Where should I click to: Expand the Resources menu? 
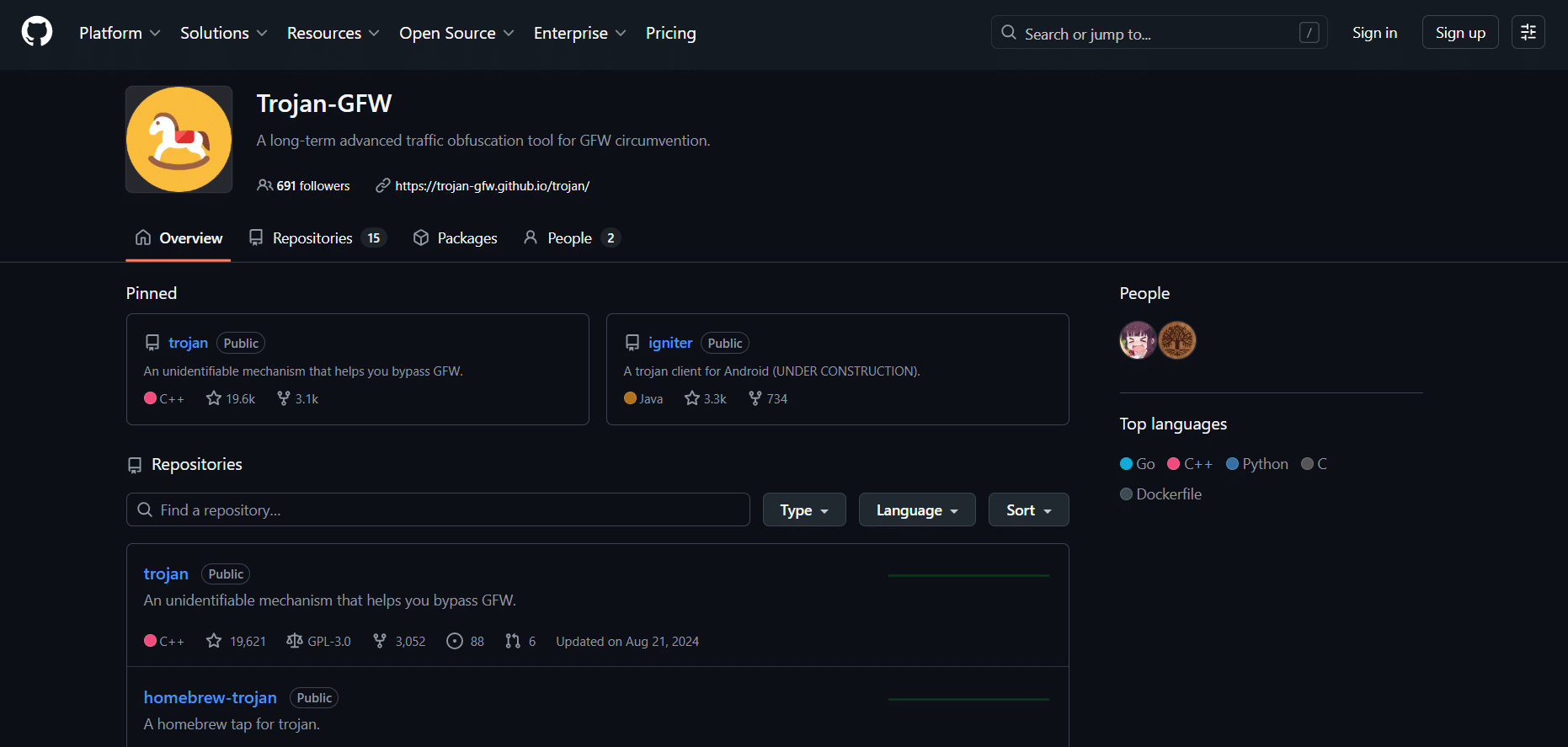click(x=333, y=33)
